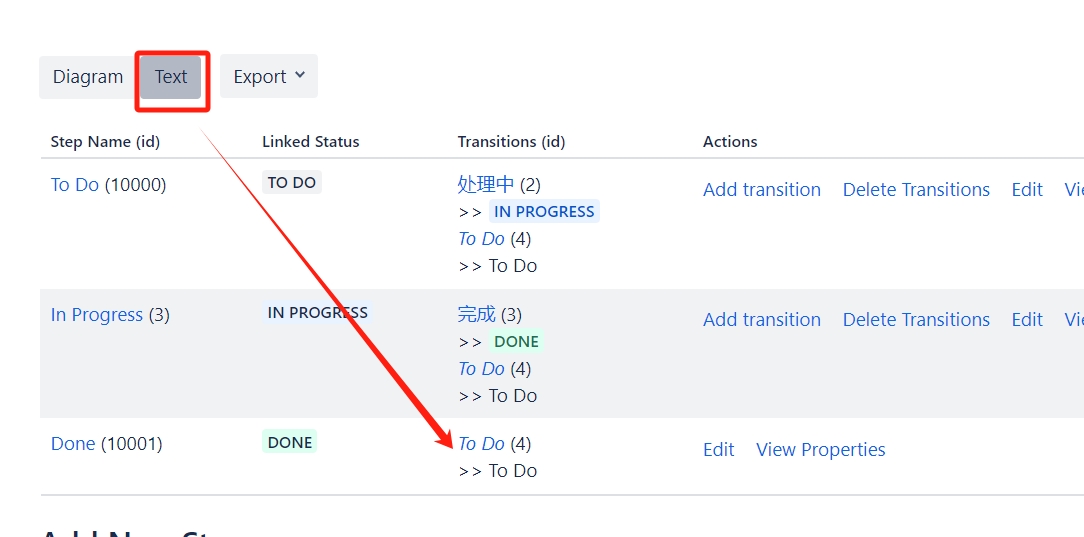The height and width of the screenshot is (537, 1084).
Task: Open the Done (10001) step link
Action: [x=73, y=444]
